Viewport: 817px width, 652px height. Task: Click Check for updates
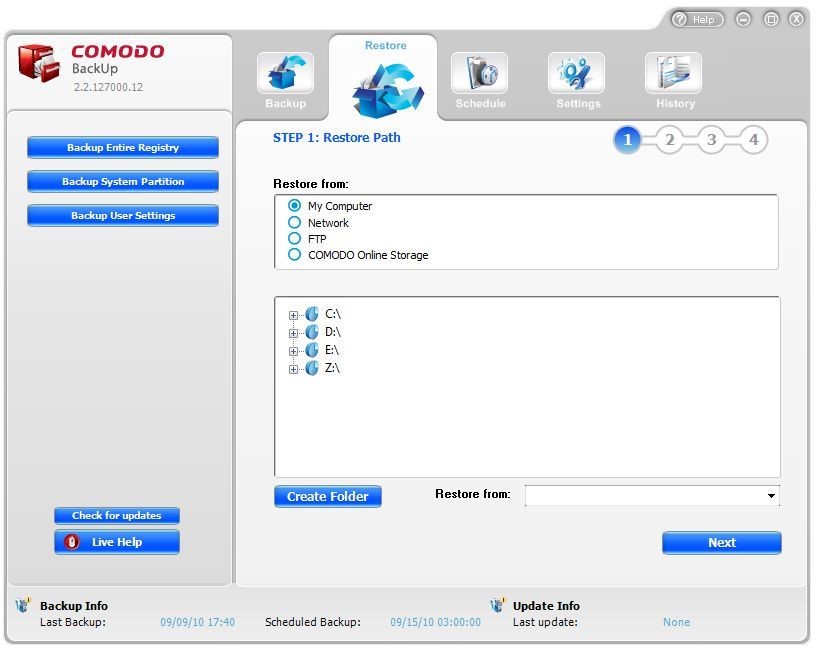click(116, 515)
